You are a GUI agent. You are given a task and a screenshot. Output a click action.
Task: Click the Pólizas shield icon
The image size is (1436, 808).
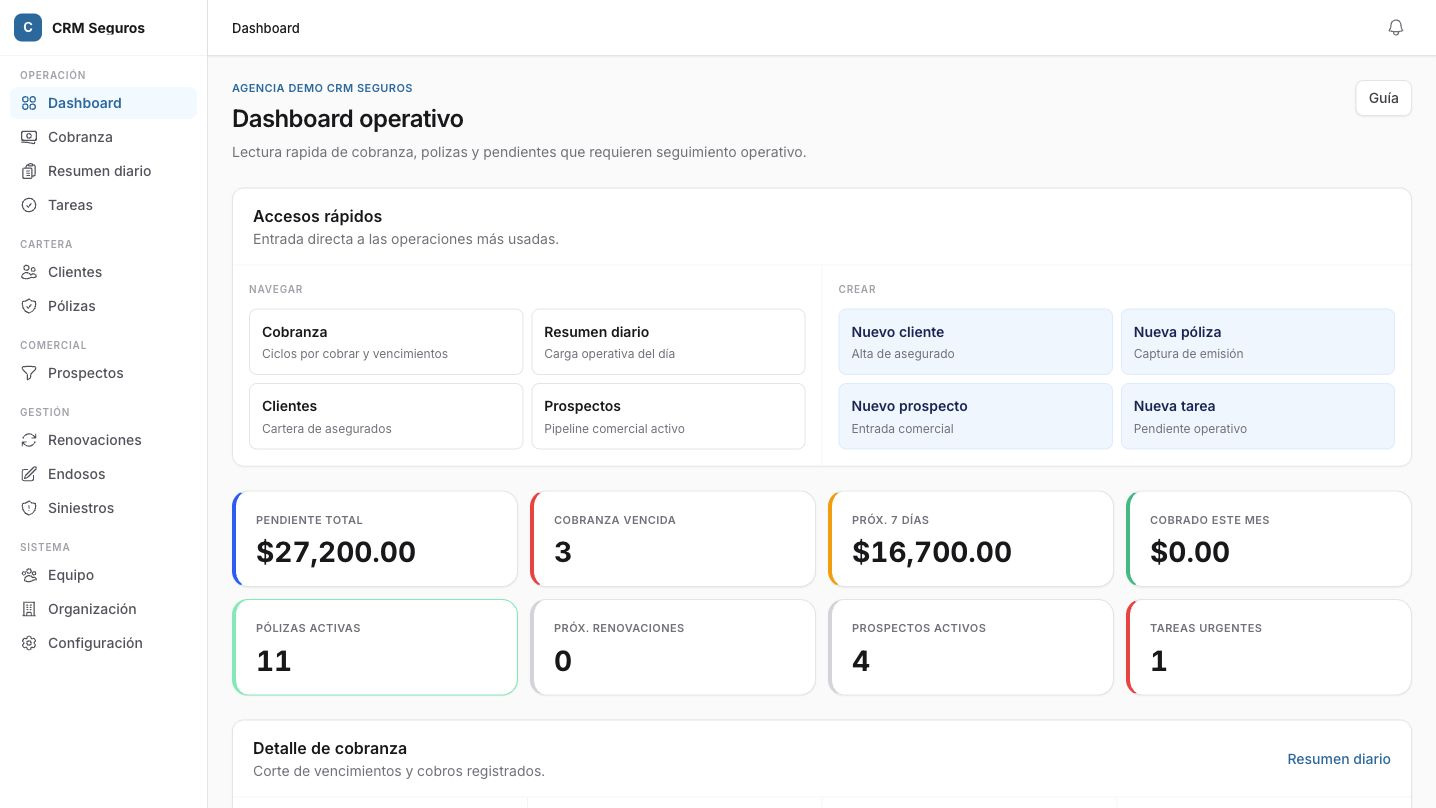(29, 306)
